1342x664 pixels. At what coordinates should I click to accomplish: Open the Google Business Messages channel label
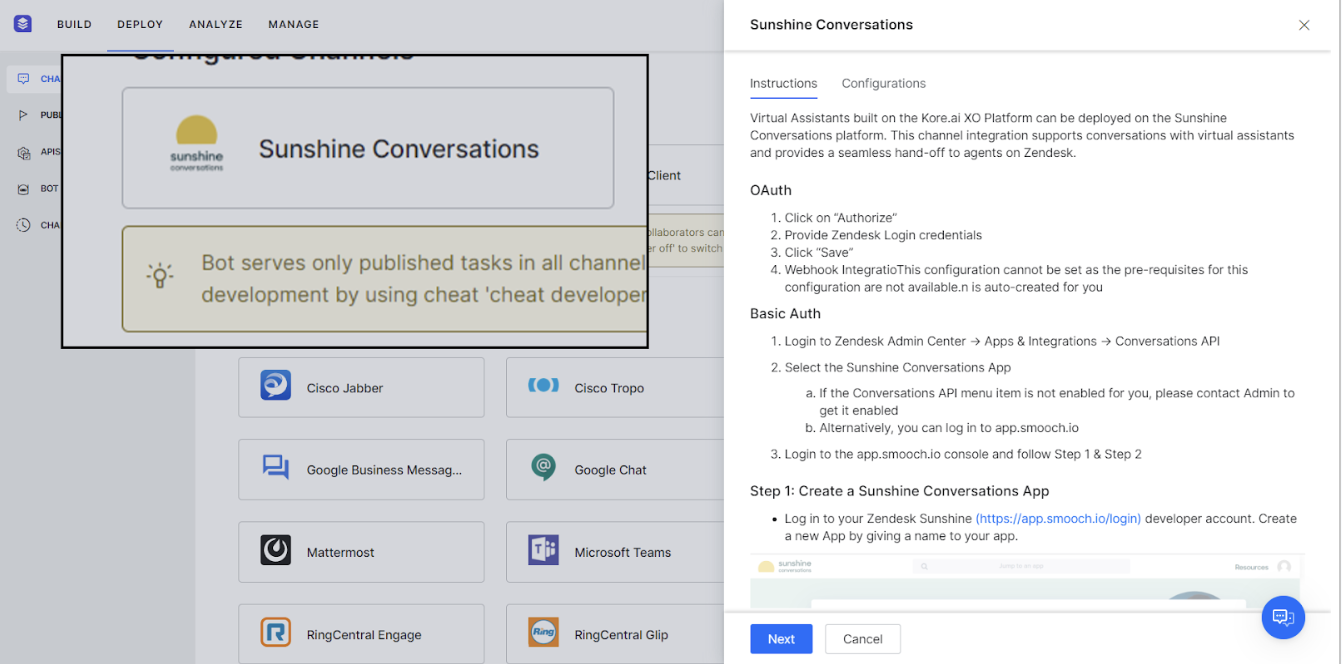click(x=385, y=470)
